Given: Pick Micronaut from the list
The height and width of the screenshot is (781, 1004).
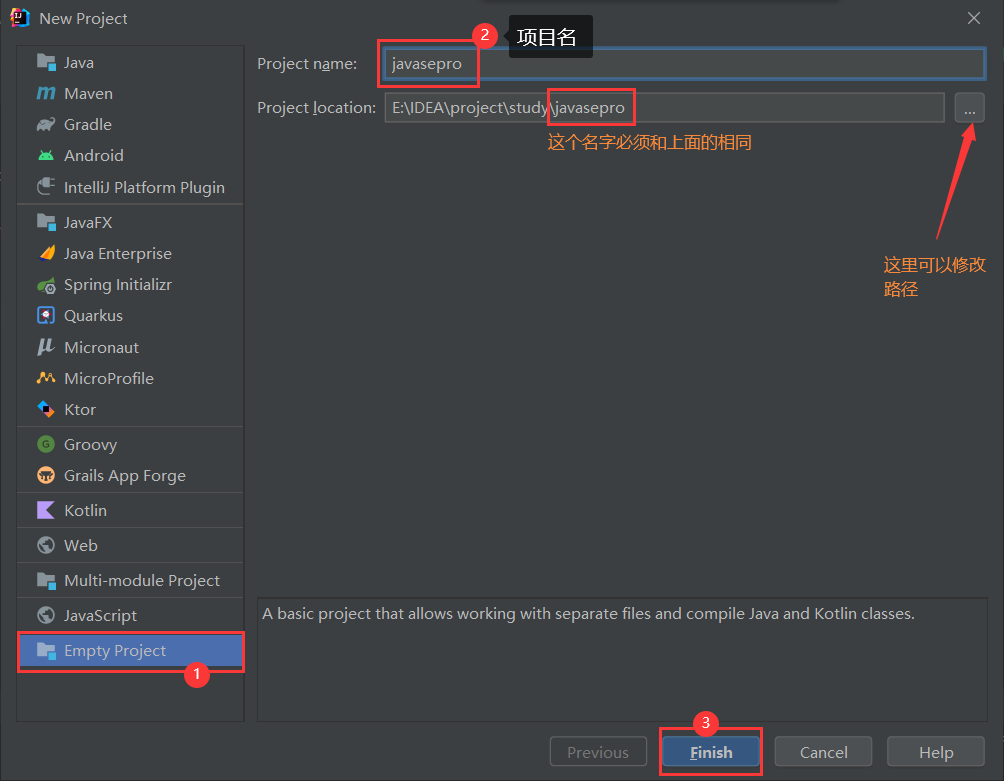Looking at the screenshot, I should click(x=131, y=347).
